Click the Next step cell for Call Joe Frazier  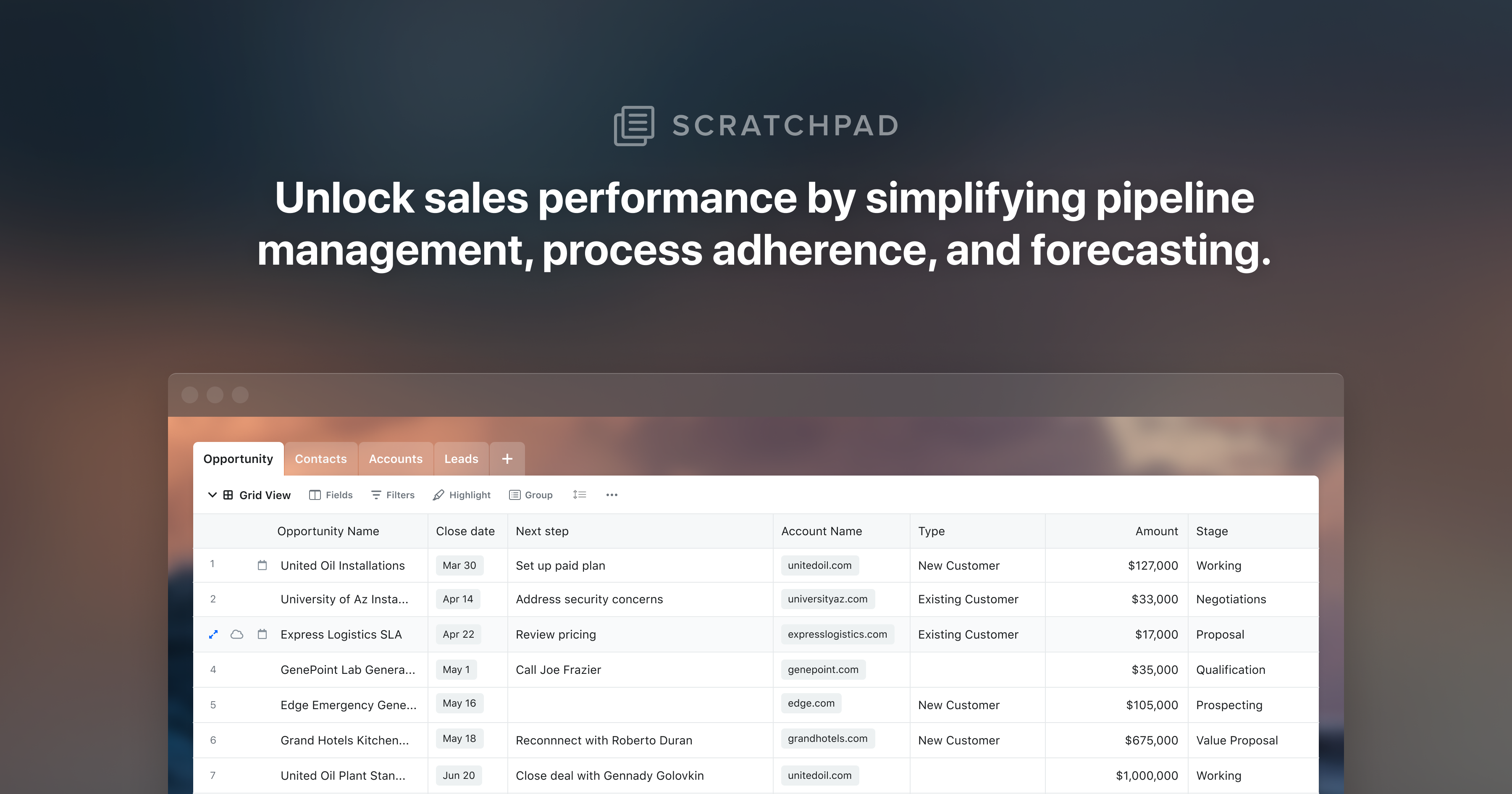558,670
